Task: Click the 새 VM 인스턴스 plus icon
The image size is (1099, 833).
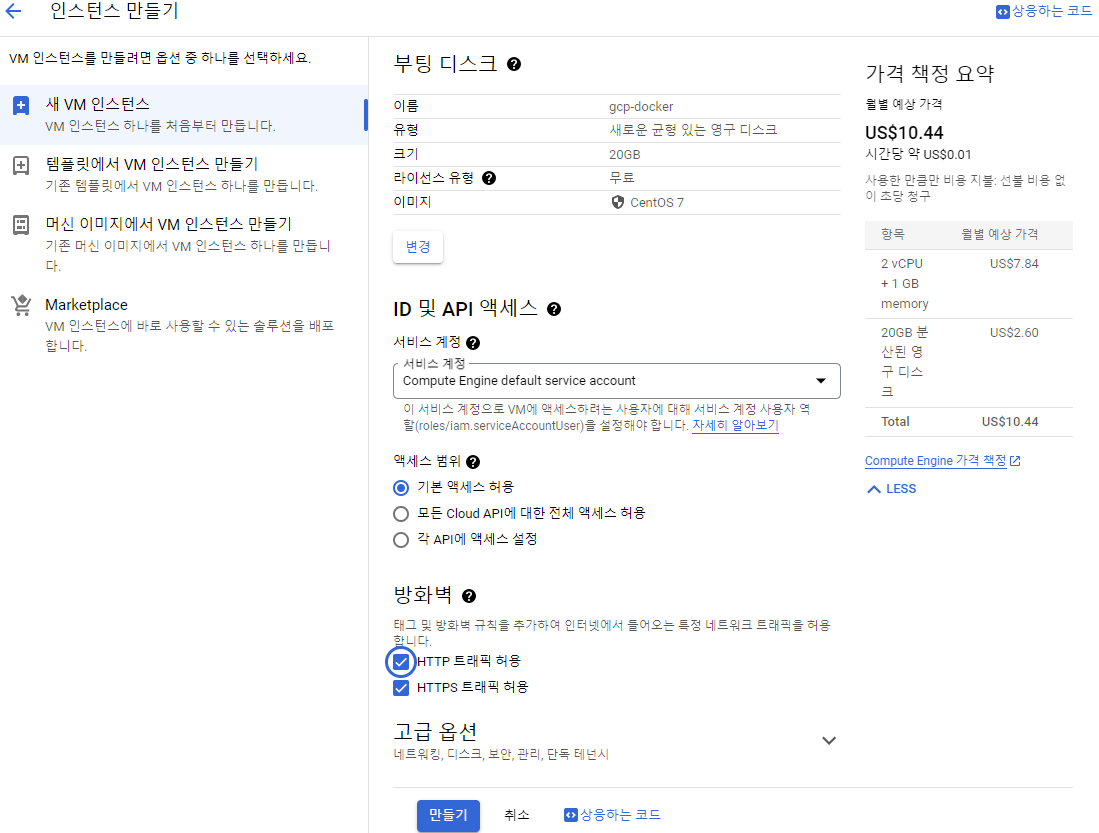Action: [x=21, y=106]
